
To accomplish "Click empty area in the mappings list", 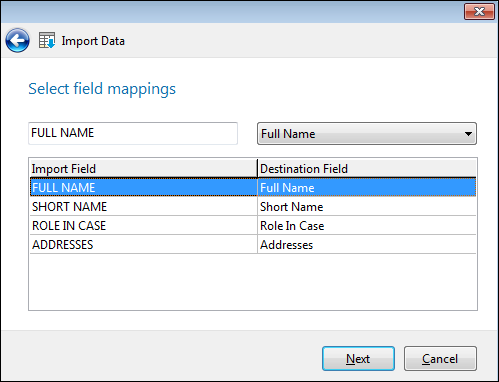I will point(253,282).
